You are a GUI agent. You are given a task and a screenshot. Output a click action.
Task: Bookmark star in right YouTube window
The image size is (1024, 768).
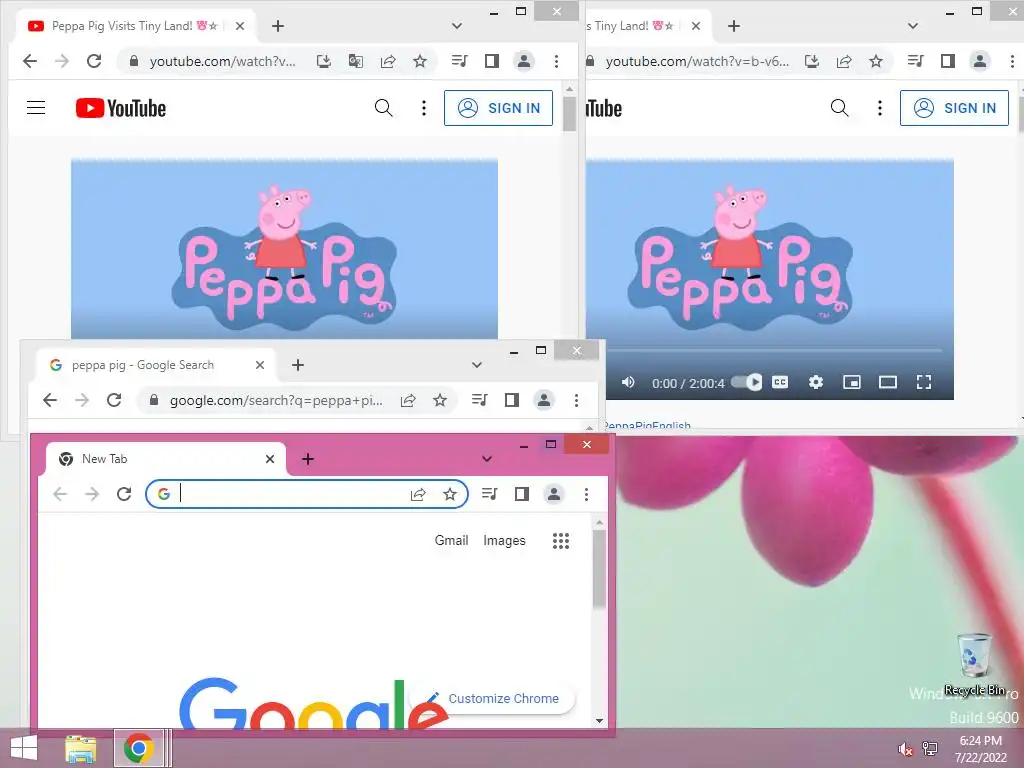(x=876, y=61)
